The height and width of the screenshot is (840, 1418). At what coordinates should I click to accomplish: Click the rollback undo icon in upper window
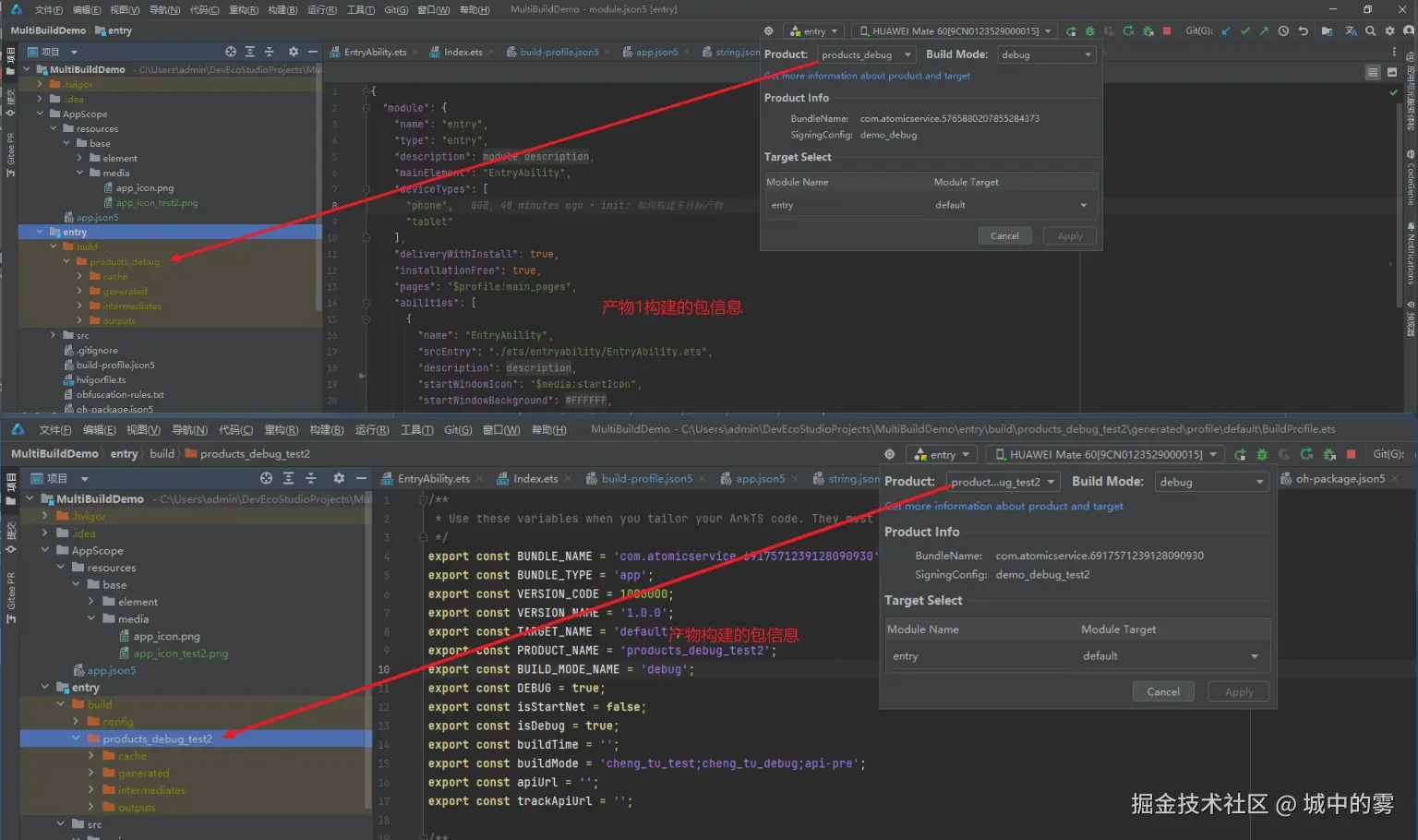[x=1303, y=30]
